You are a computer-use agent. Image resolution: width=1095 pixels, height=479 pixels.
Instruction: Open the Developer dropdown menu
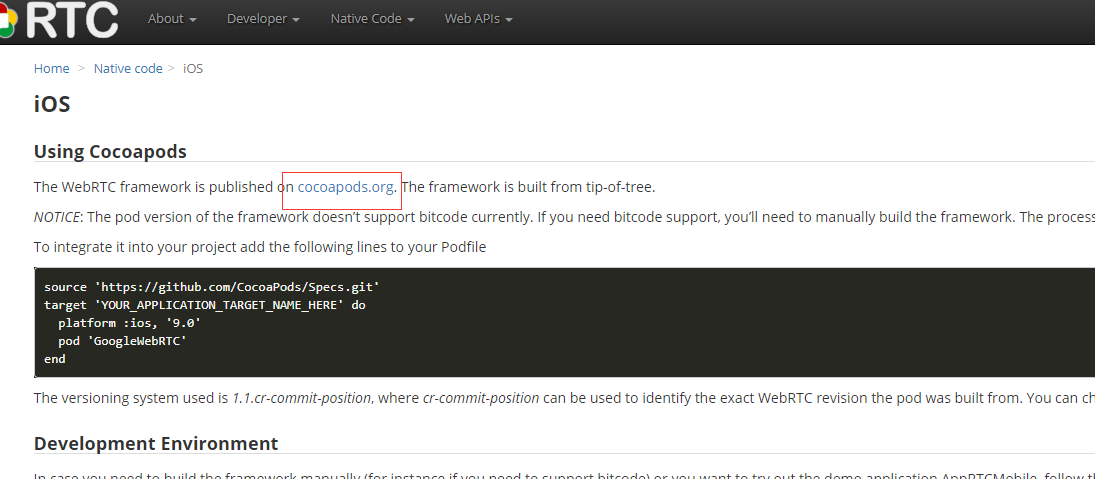tap(263, 19)
